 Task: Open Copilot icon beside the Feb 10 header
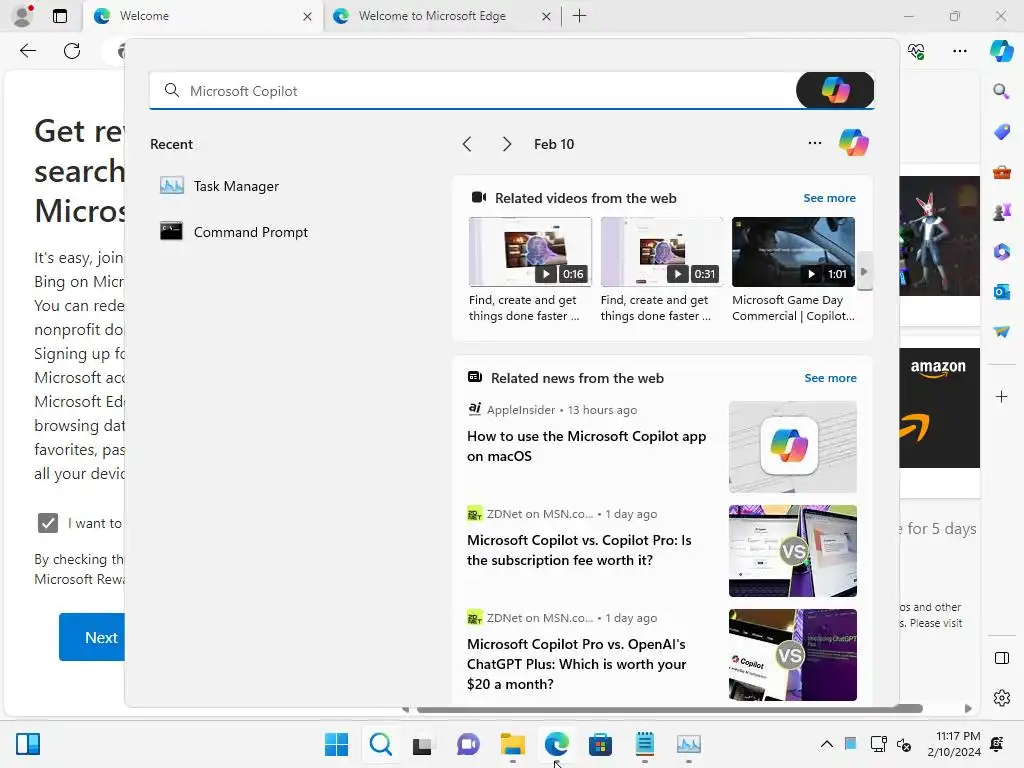click(x=854, y=142)
